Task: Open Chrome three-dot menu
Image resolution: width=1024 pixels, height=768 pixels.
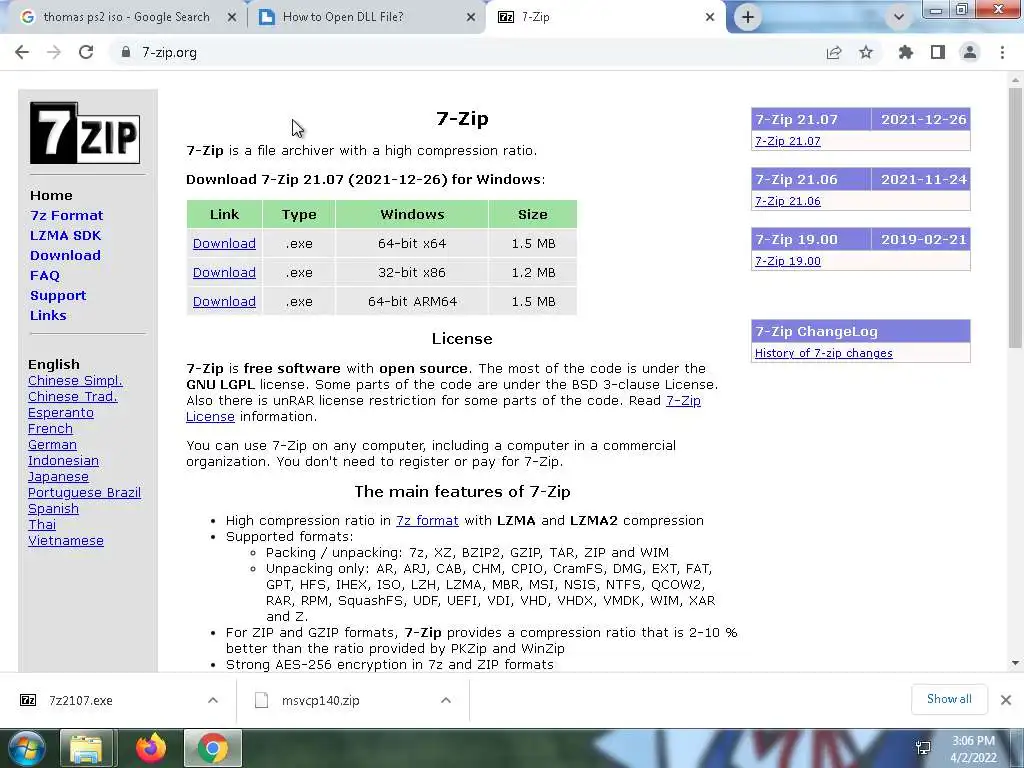Action: 1002,52
